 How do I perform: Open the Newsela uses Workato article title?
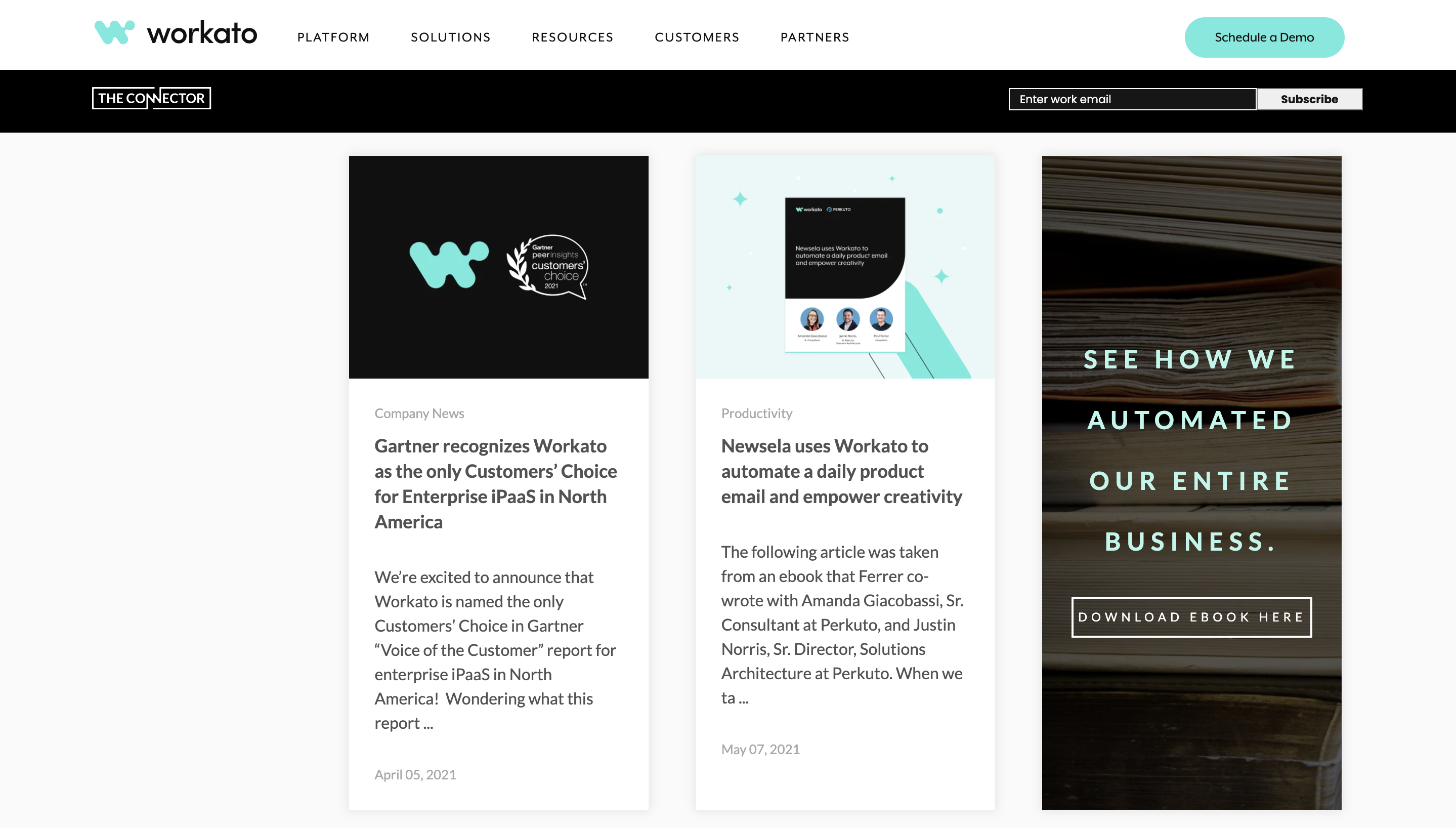tap(842, 471)
